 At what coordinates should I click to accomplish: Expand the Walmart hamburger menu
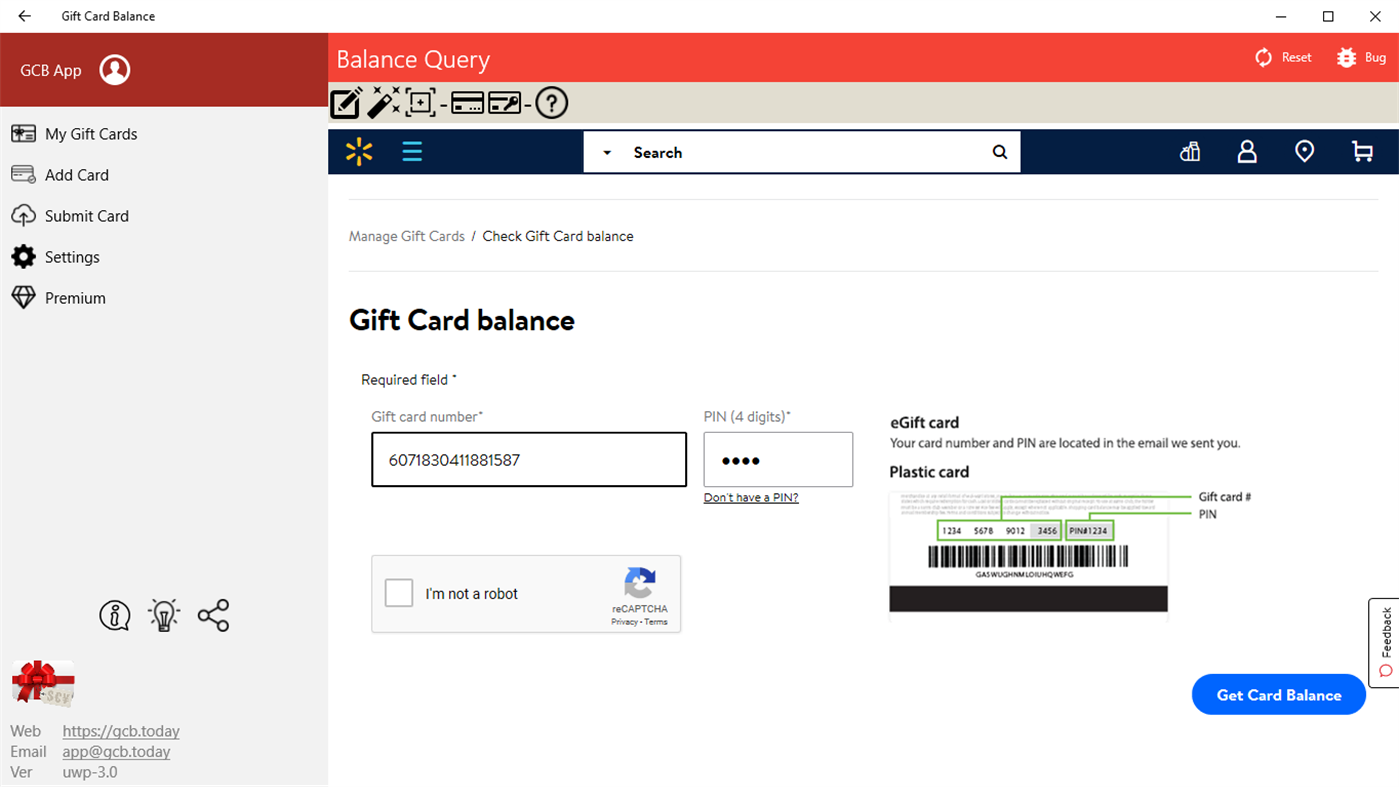click(411, 151)
